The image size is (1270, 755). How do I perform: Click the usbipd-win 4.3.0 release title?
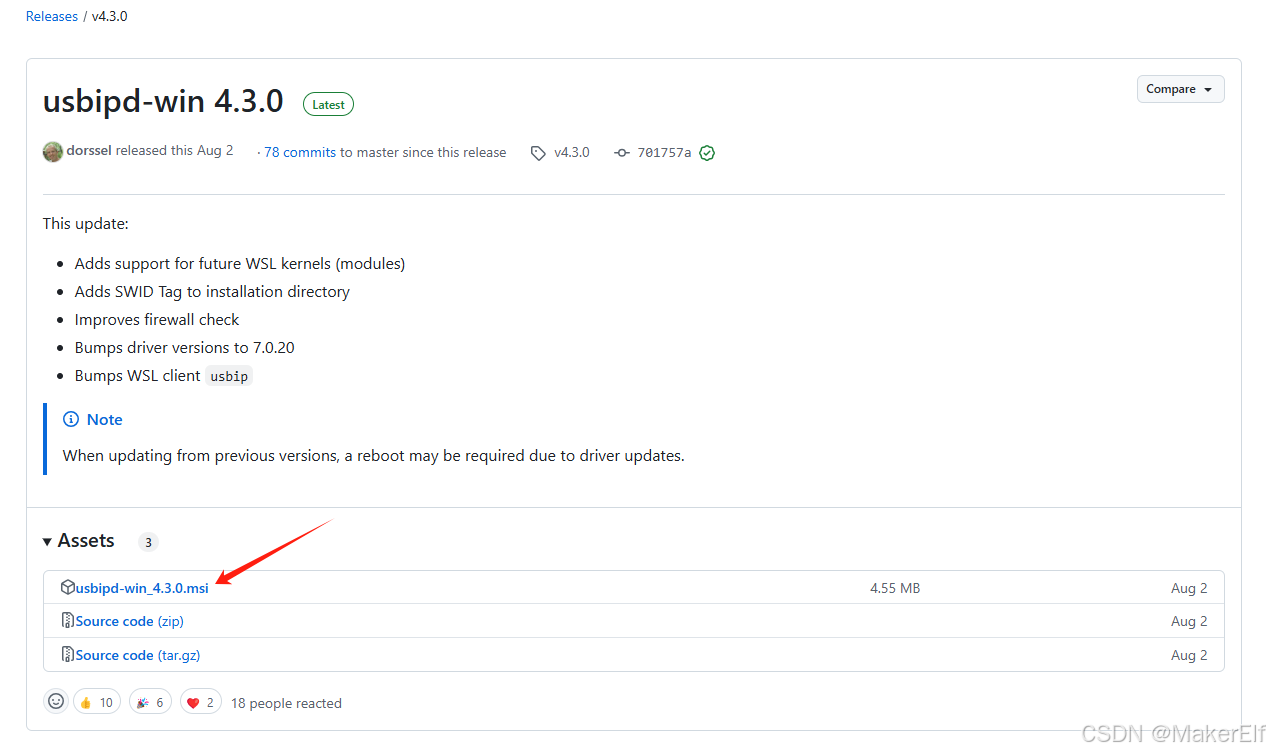click(x=163, y=102)
